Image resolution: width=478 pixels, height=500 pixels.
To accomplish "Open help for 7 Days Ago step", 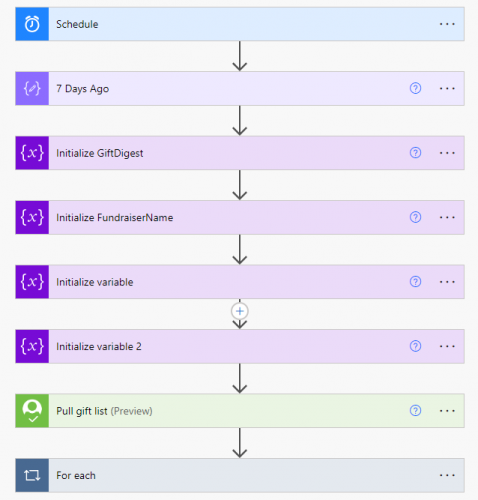I will click(415, 88).
